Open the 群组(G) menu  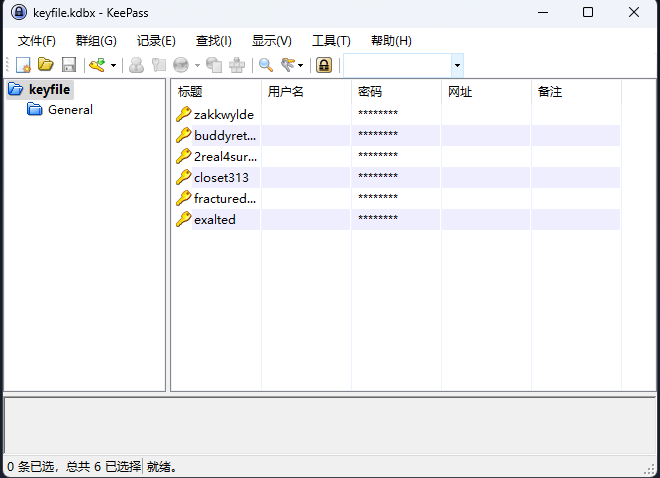96,41
